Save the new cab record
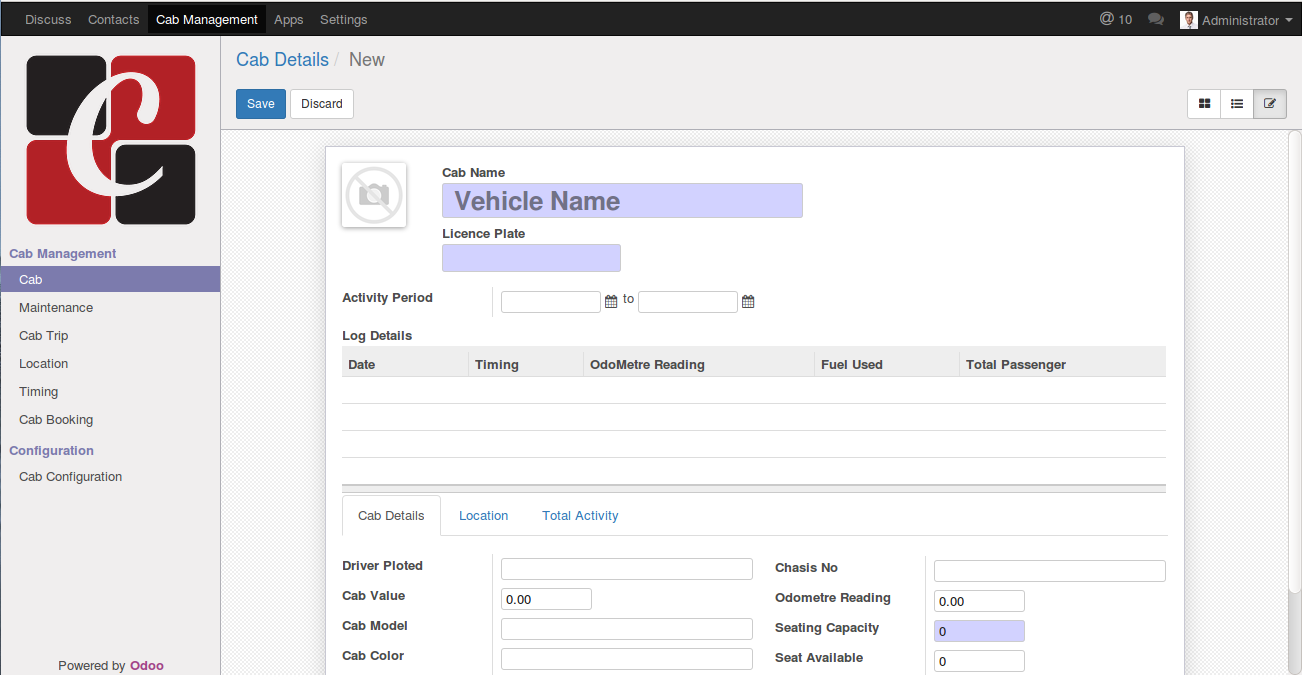The width and height of the screenshot is (1302, 675). pos(261,104)
